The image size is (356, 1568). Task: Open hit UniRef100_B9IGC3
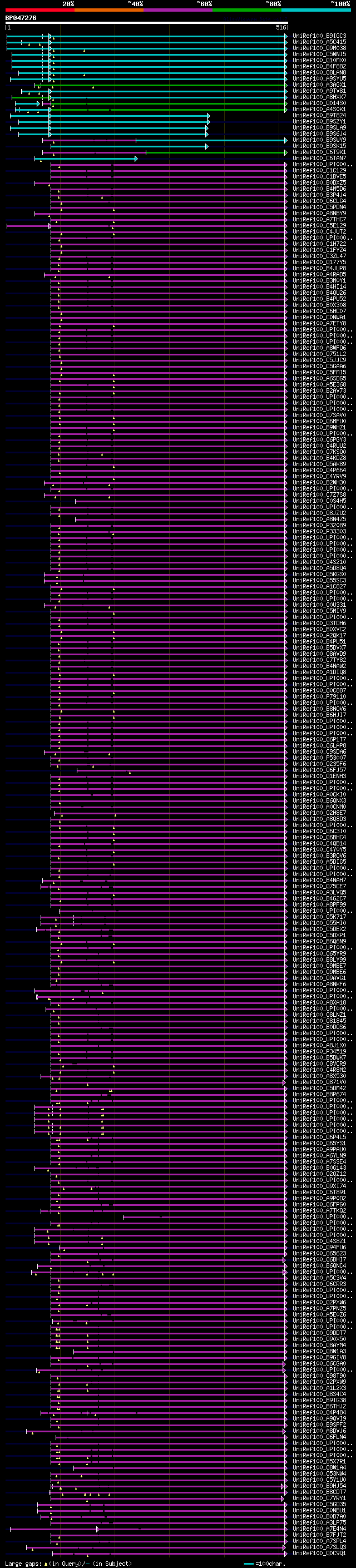(x=319, y=36)
